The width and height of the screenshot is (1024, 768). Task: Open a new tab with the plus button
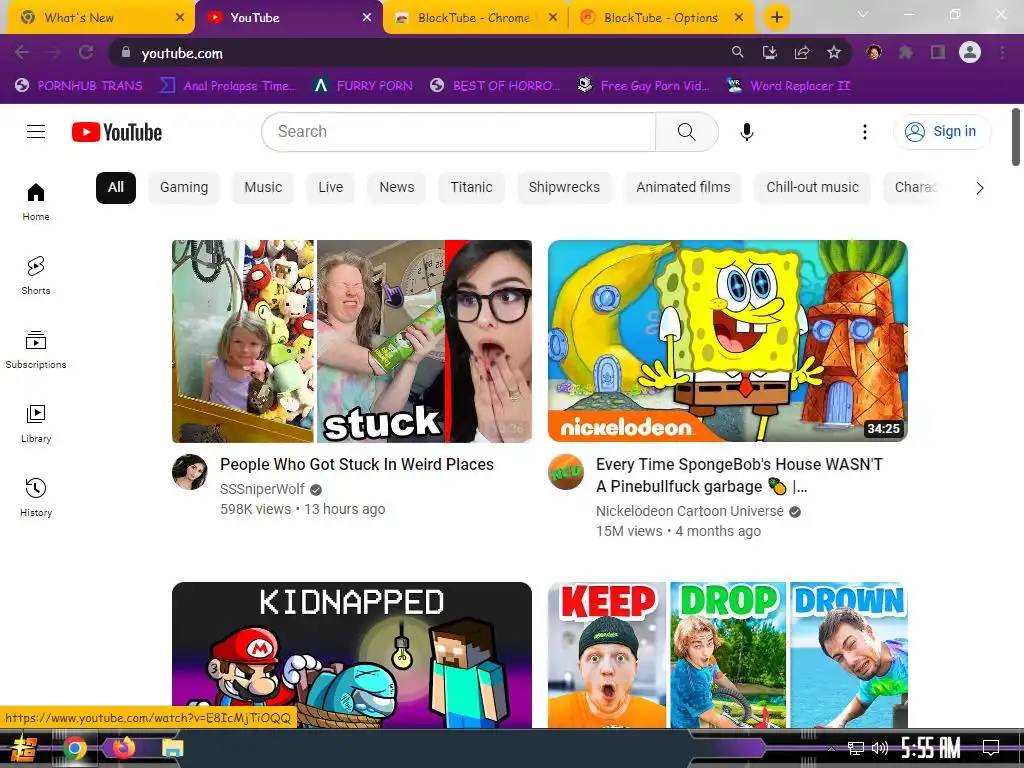pos(776,17)
